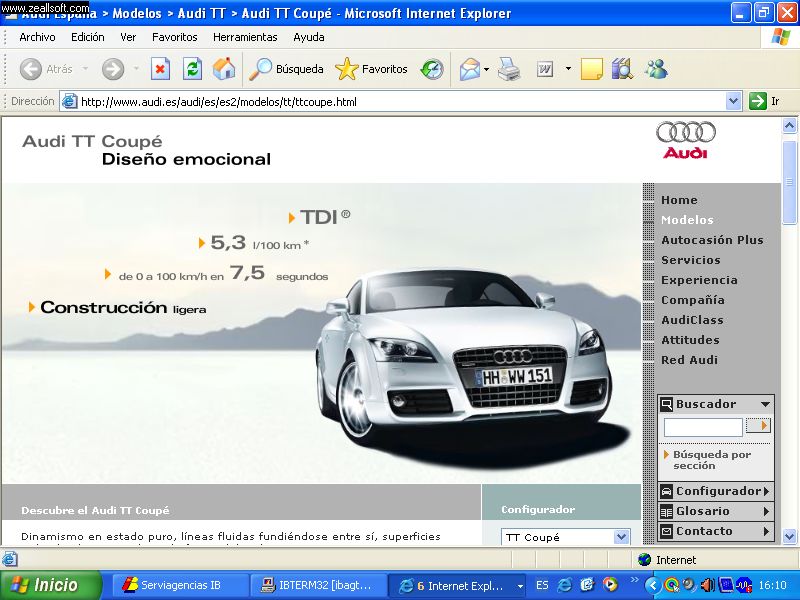This screenshot has height=600, width=800.
Task: Expand Configurador arrow in sidebar
Action: (766, 491)
